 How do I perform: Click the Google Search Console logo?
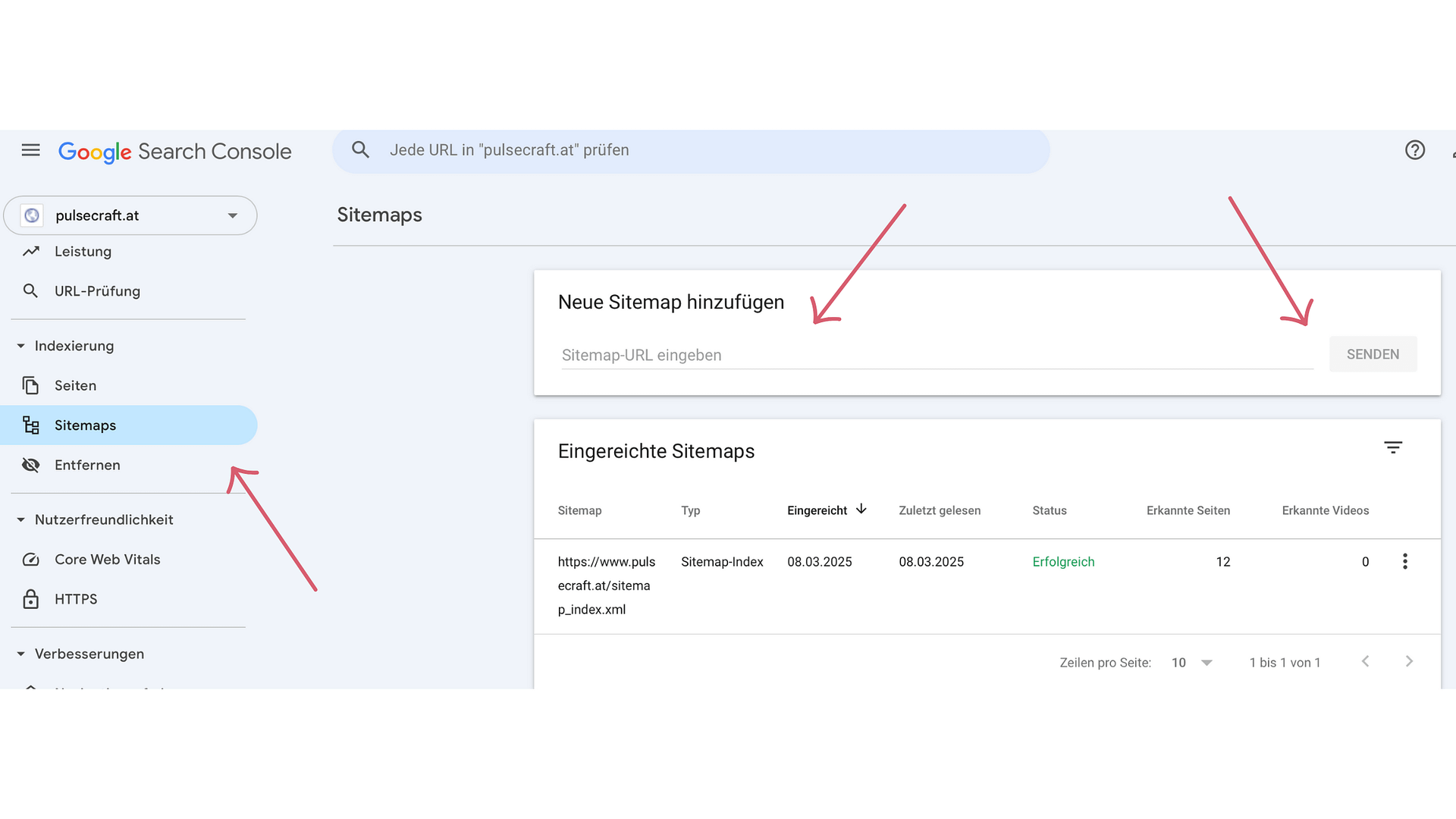tap(174, 152)
